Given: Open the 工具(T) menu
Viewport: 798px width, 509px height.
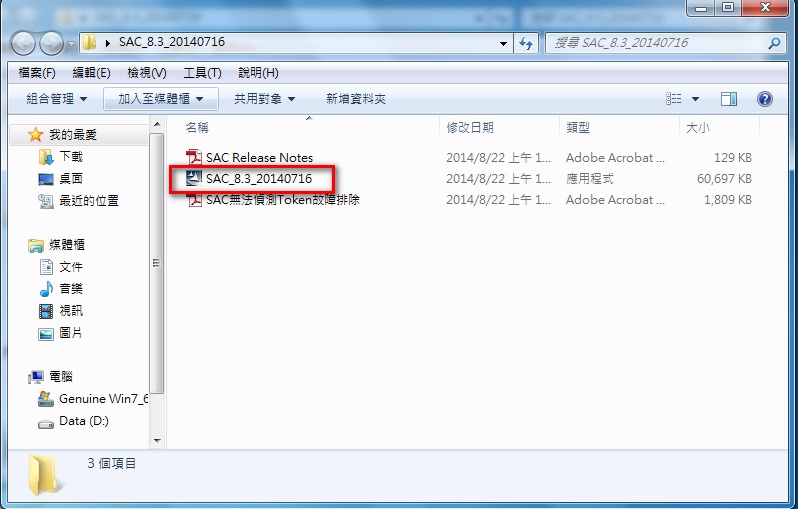Looking at the screenshot, I should (202, 73).
